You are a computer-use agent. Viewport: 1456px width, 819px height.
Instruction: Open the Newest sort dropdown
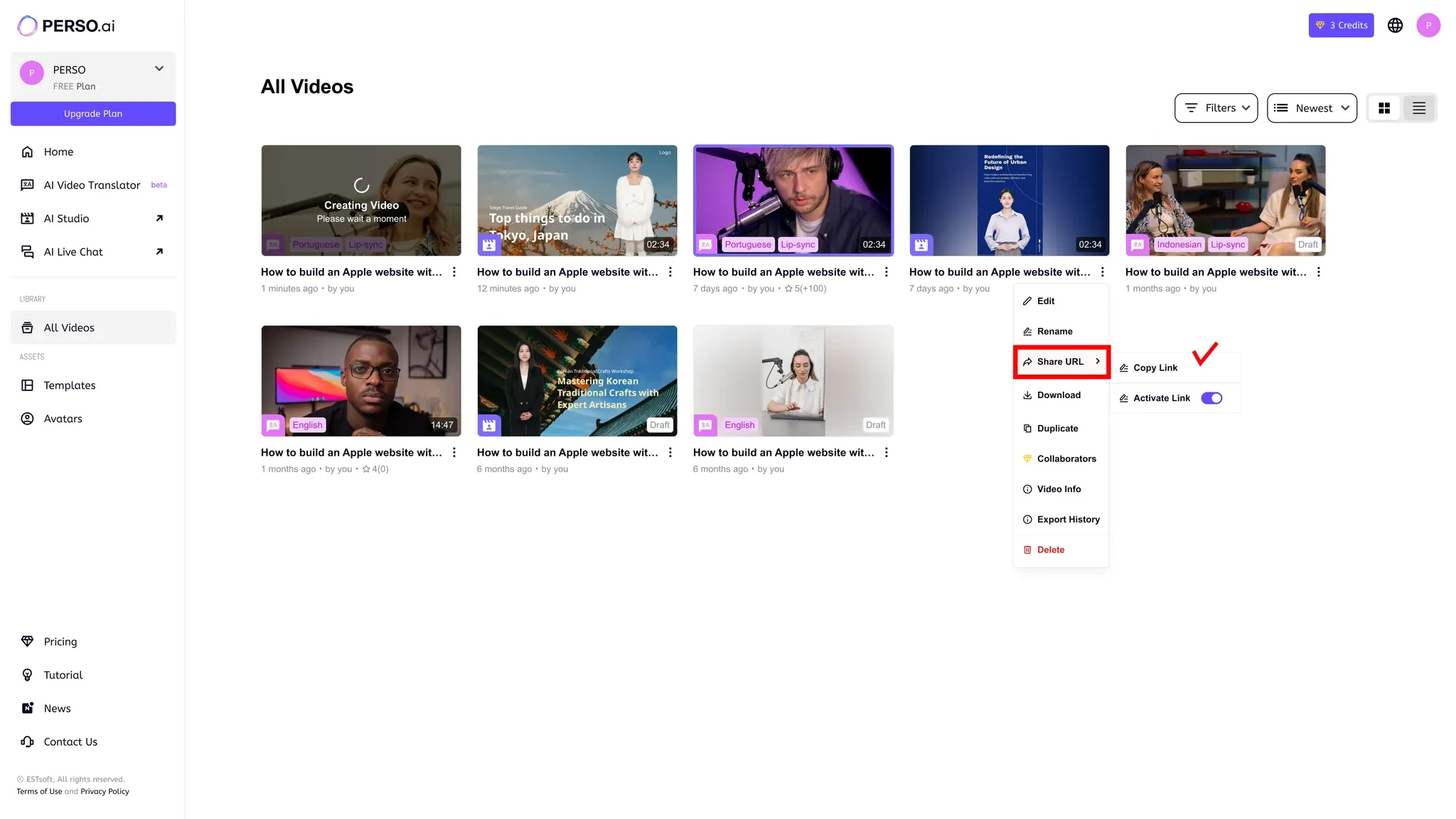pos(1312,108)
